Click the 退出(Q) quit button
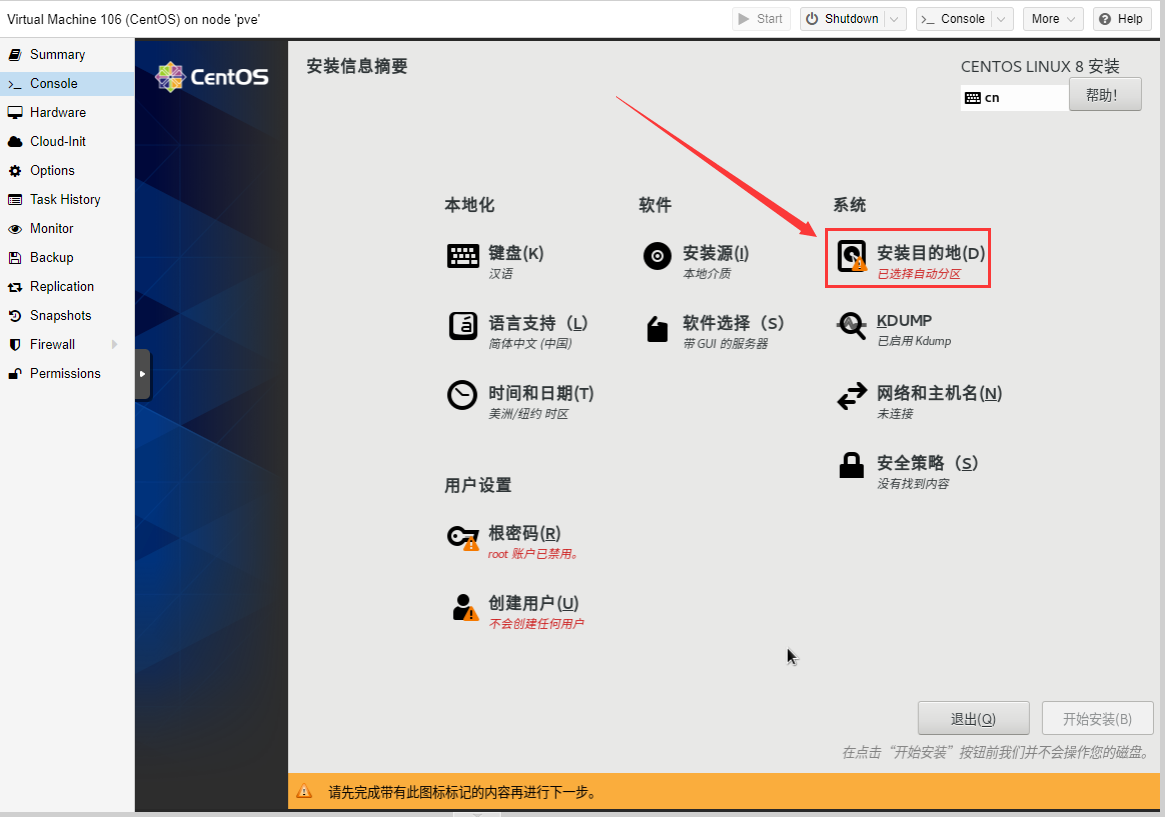The height and width of the screenshot is (817, 1165). 973,719
